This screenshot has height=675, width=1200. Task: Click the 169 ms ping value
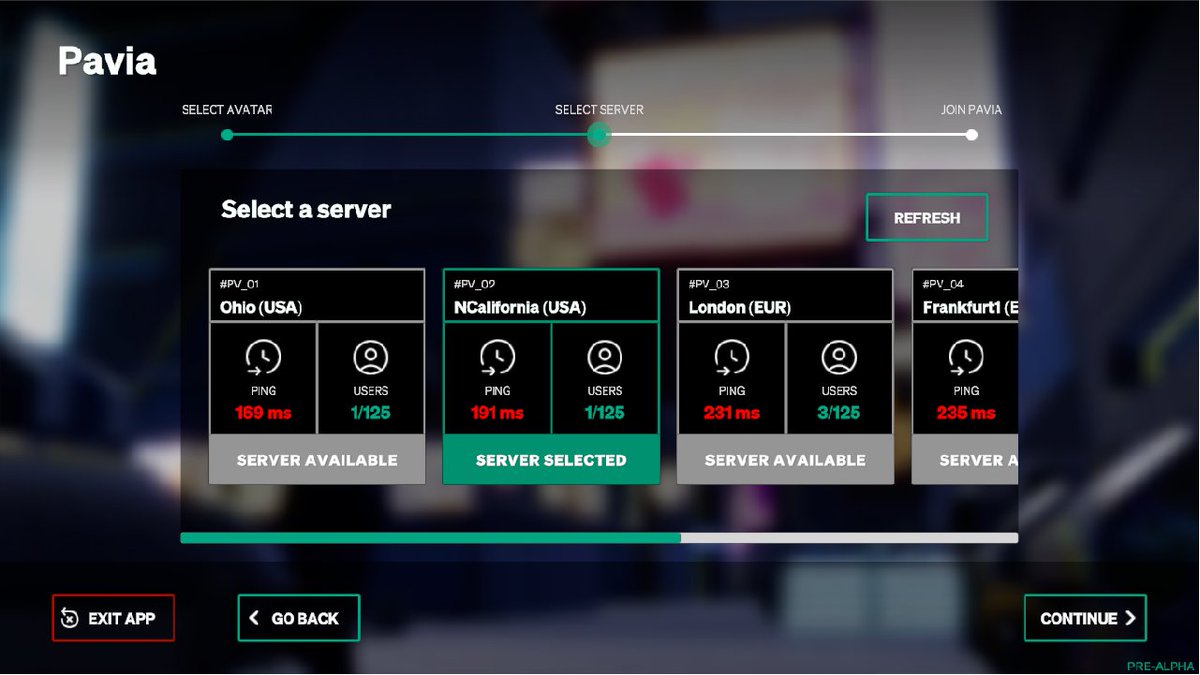tap(263, 412)
